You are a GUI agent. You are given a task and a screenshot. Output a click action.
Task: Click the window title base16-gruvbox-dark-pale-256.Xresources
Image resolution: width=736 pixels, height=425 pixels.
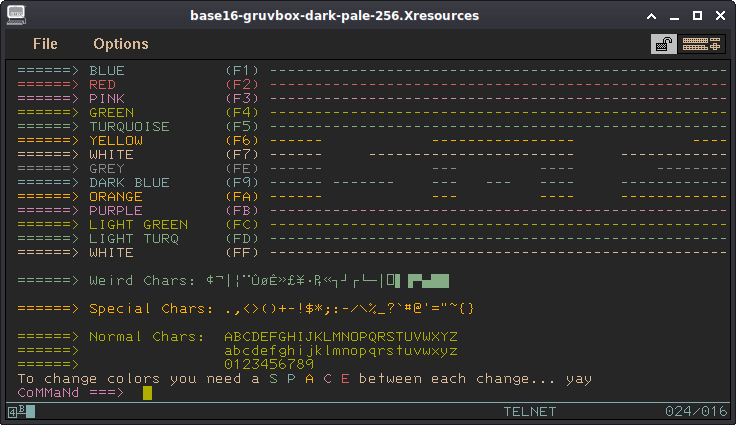pos(334,16)
